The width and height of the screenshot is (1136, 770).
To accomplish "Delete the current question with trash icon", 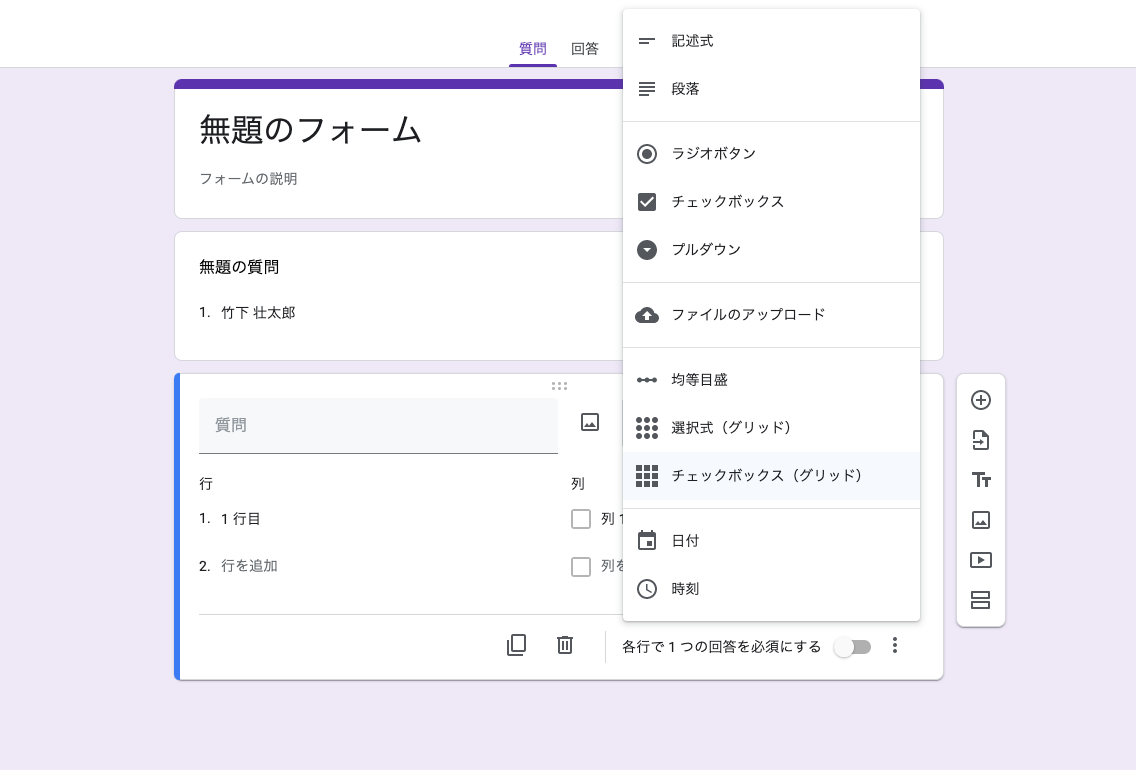I will pos(565,645).
